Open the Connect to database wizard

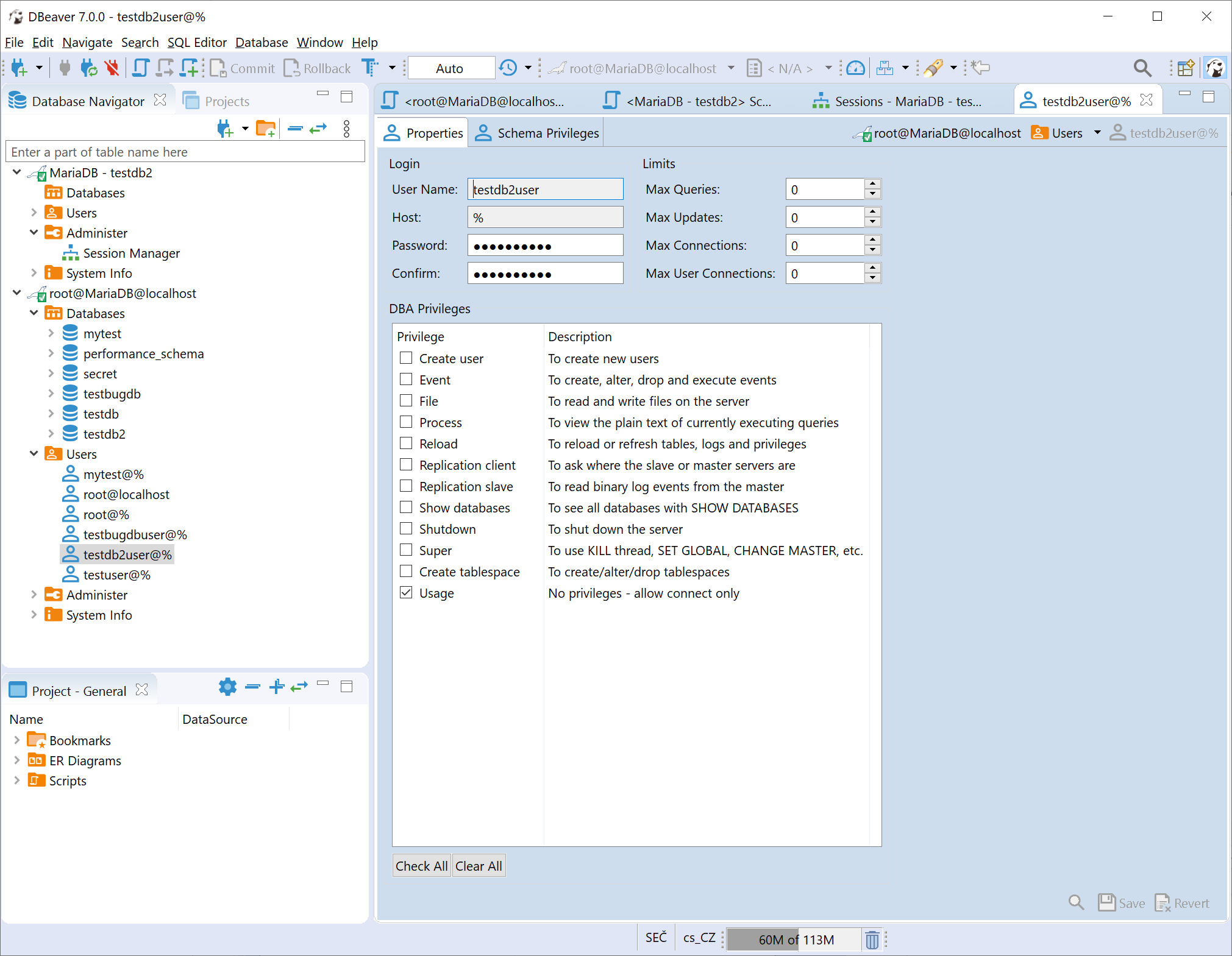(18, 68)
